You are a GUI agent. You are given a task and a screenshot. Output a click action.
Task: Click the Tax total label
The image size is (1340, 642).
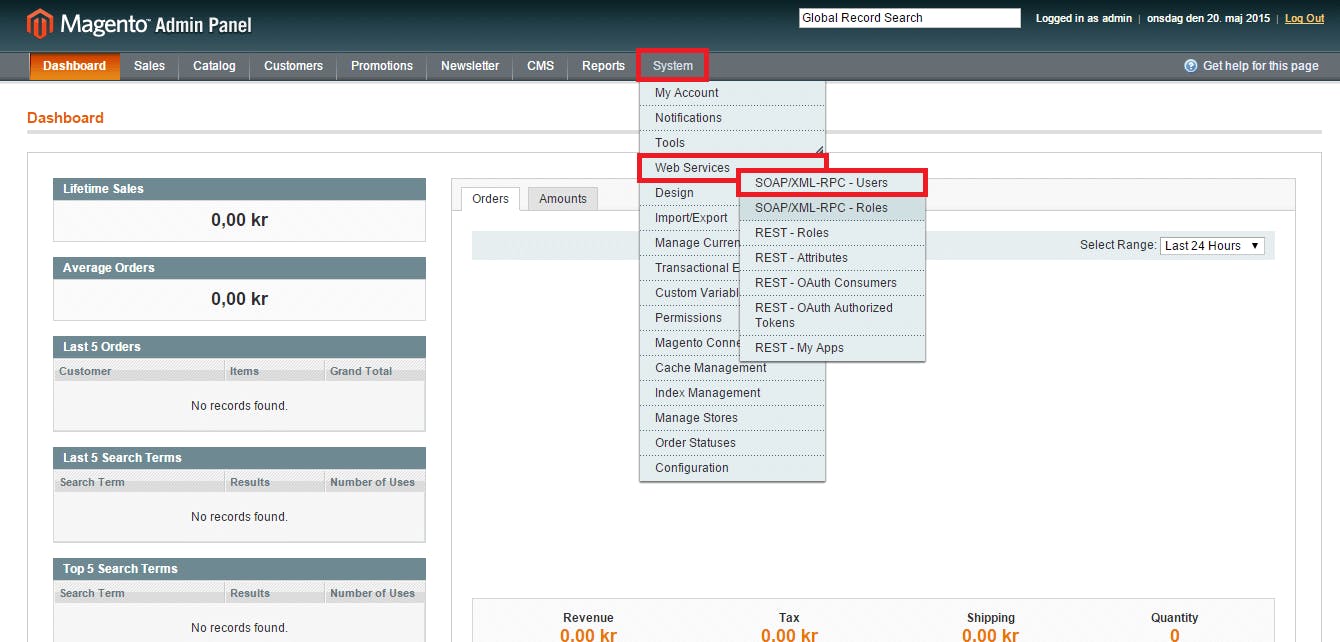coord(789,618)
